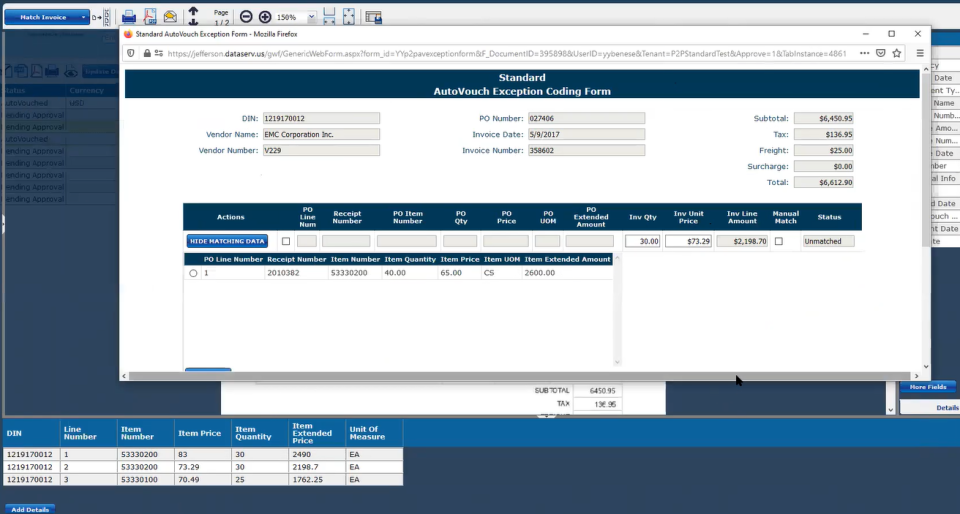This screenshot has width=960, height=514.
Task: Click the Hide Matching Data button
Action: (227, 241)
